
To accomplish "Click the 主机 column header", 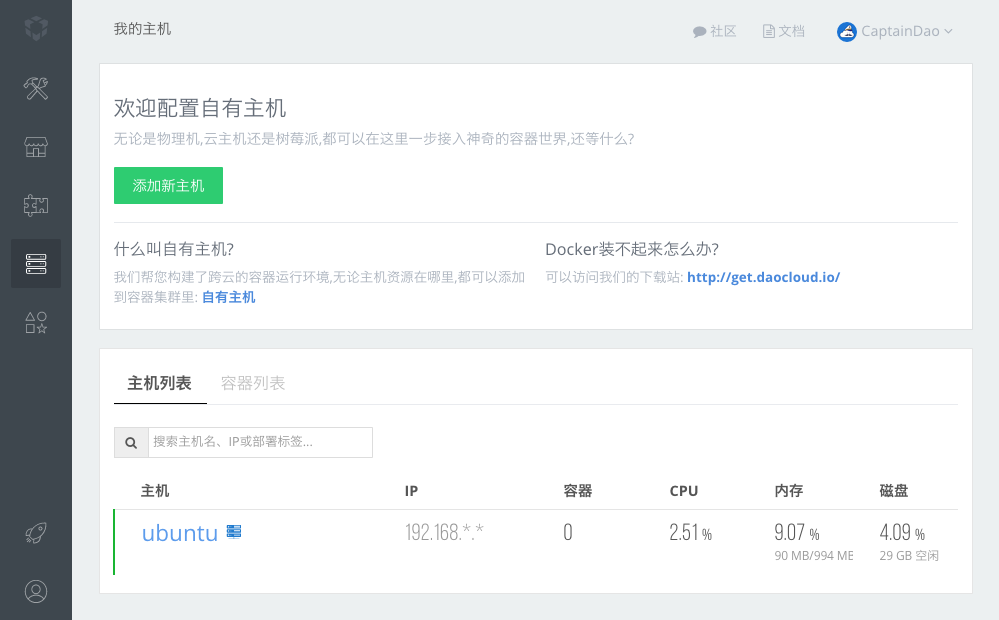I will point(155,491).
